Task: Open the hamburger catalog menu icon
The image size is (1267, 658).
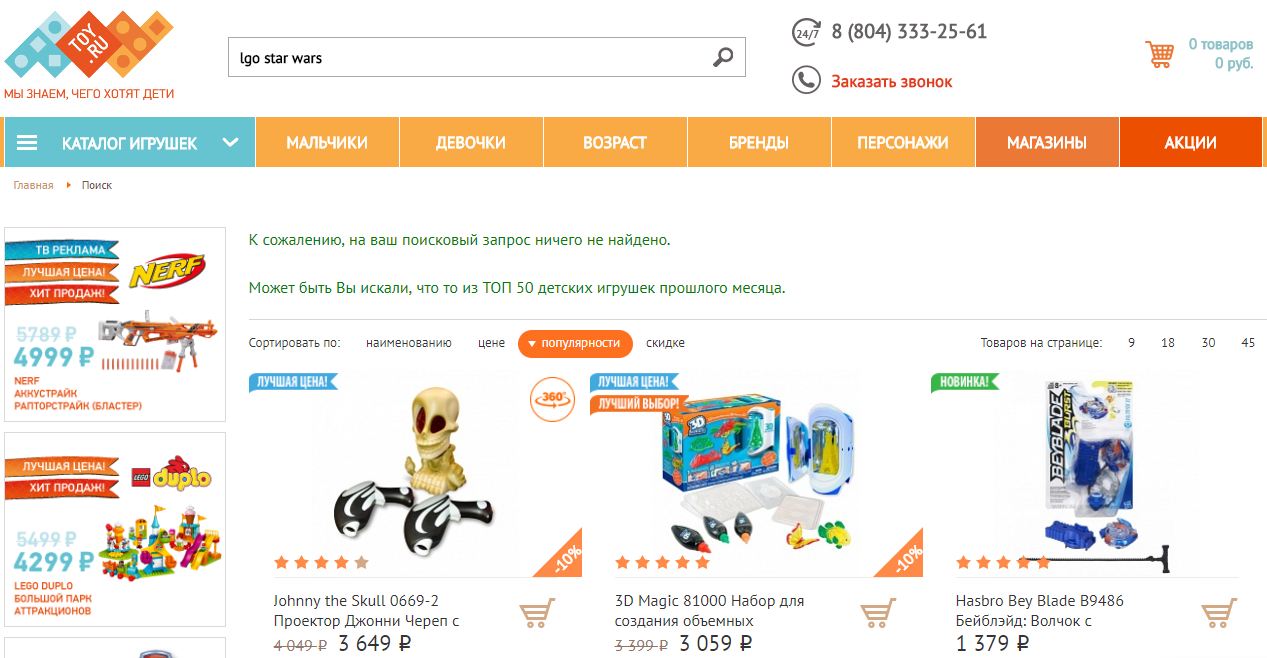Action: point(27,143)
